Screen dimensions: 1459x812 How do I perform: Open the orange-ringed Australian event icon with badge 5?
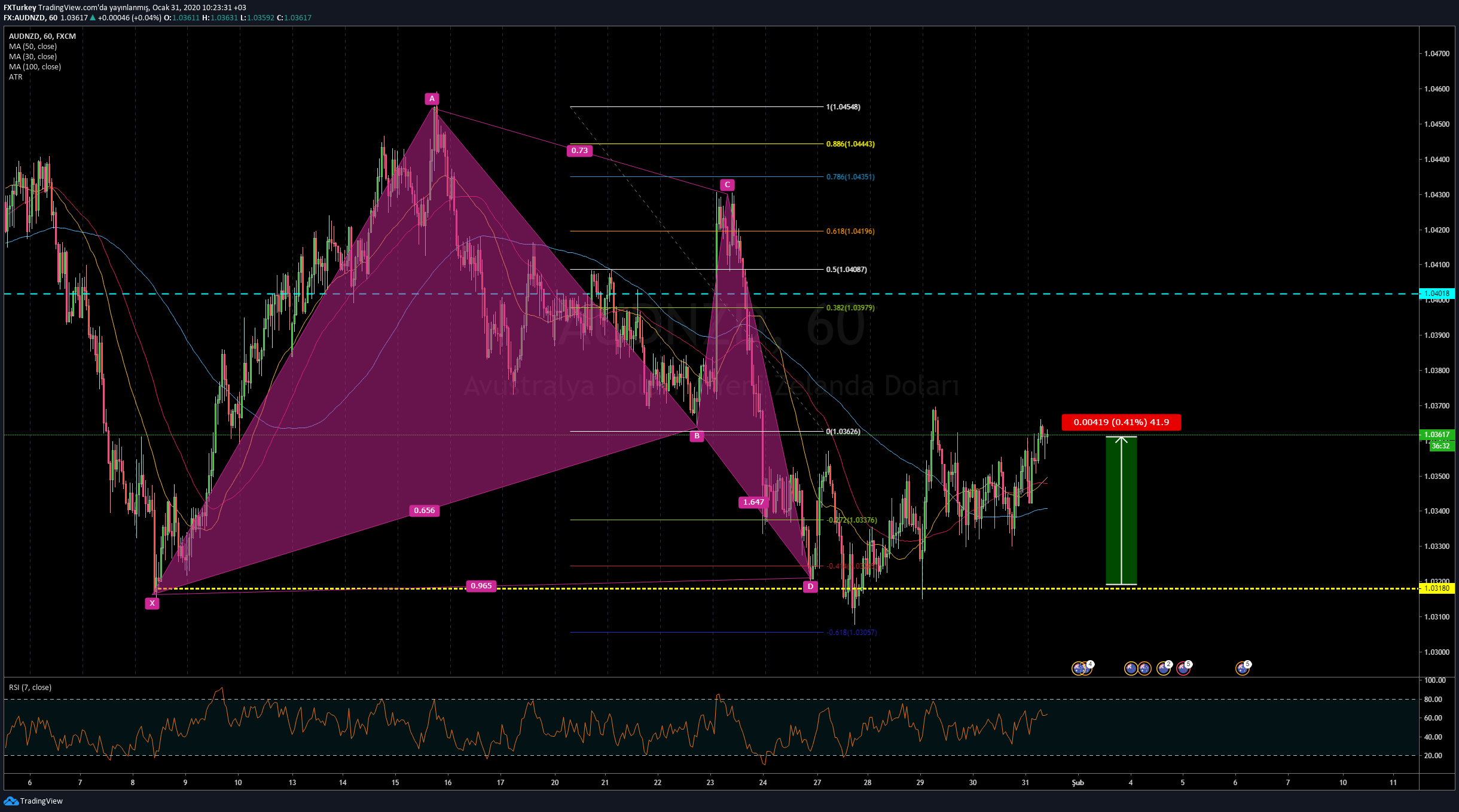[1243, 668]
